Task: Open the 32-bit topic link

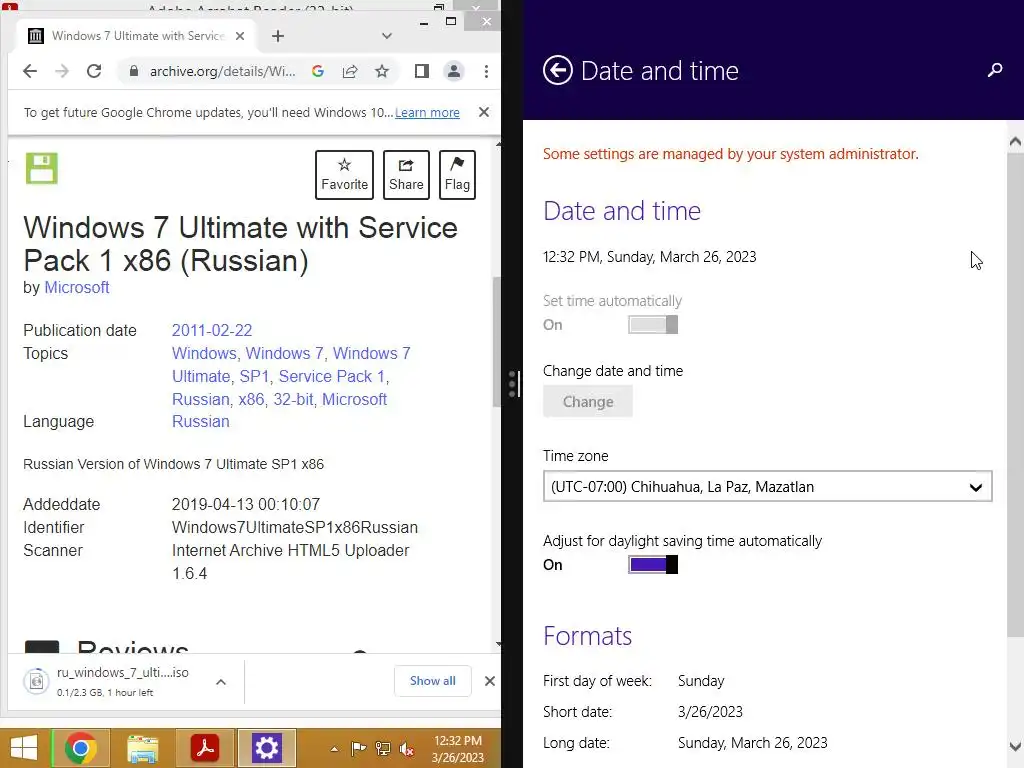Action: pos(293,399)
